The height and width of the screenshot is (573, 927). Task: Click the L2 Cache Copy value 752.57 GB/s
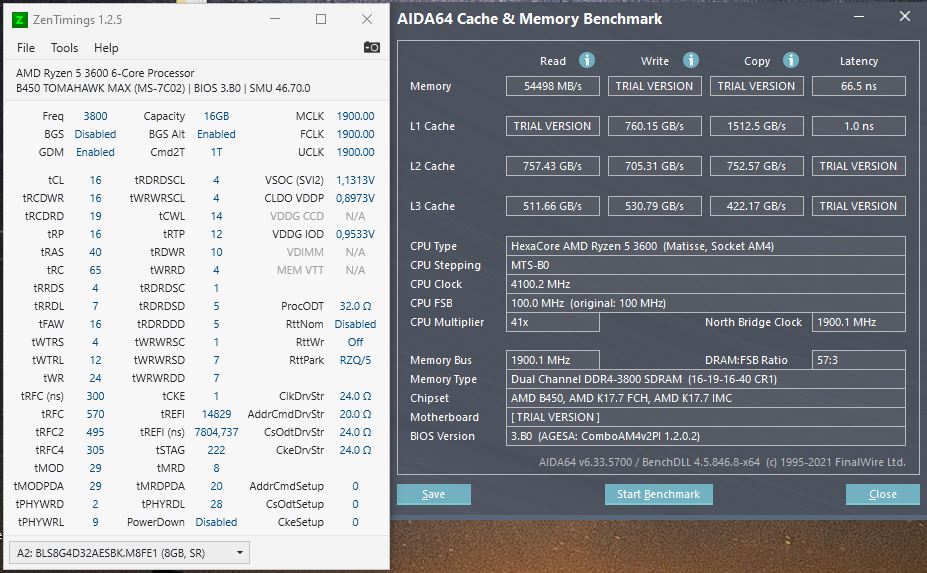756,166
